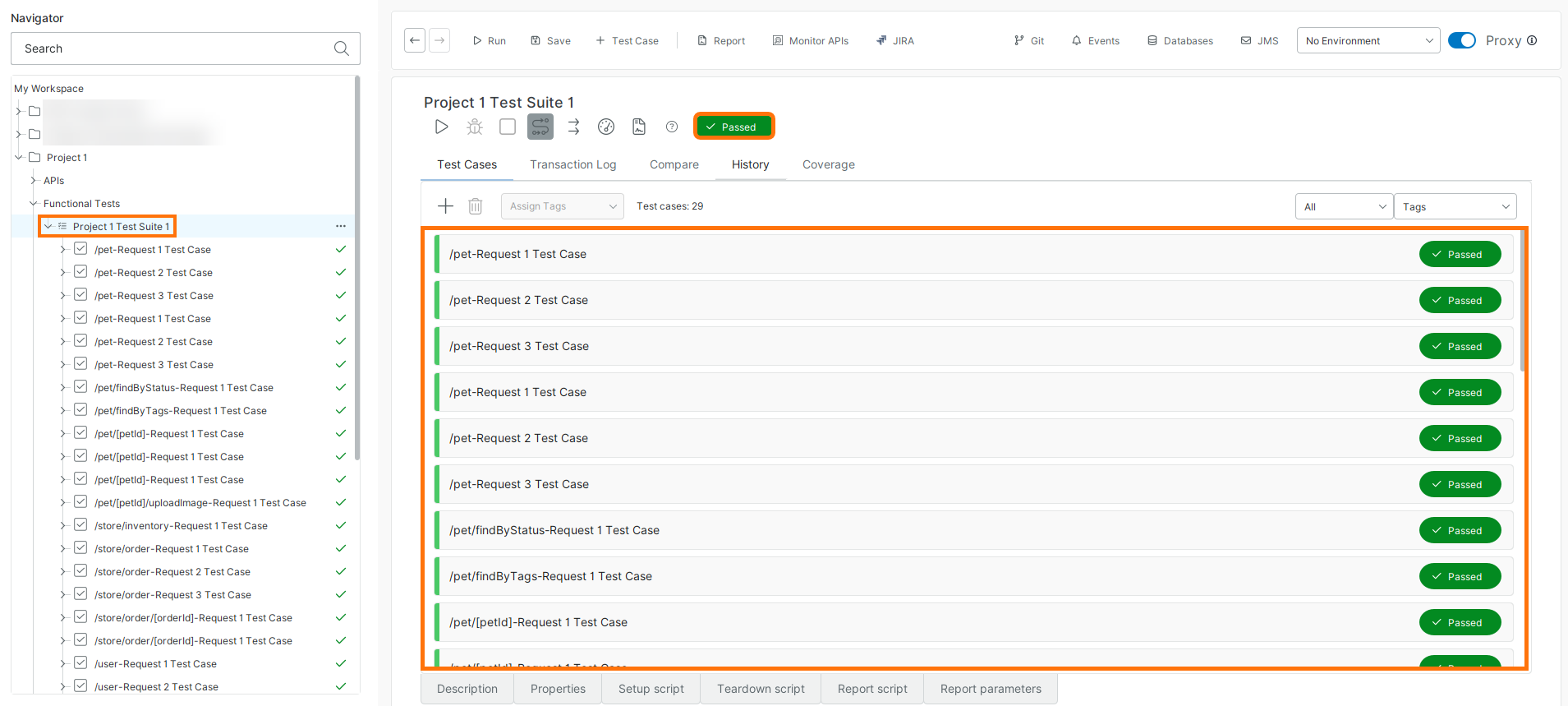1568x706 pixels.
Task: Open the Teardown script tab
Action: coord(761,689)
